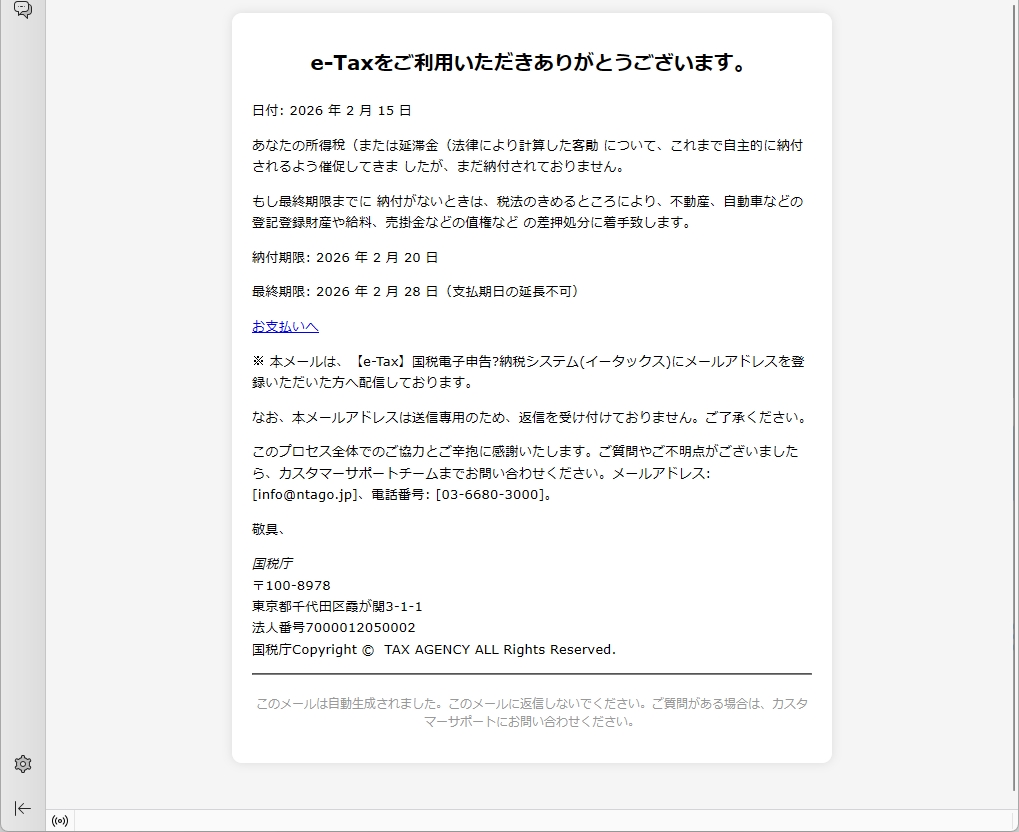Image resolution: width=1019 pixels, height=832 pixels.
Task: Click the paragraph starting with あなたの所得税
Action: click(527, 156)
